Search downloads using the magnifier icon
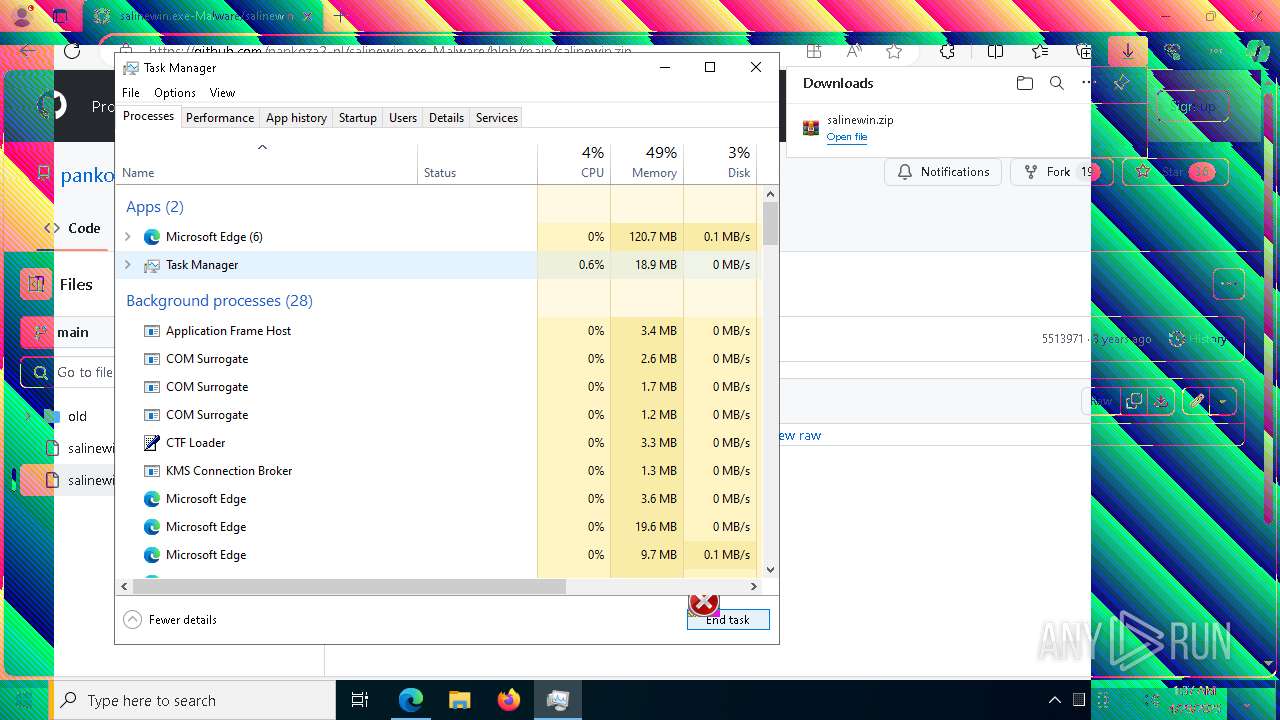This screenshot has height=720, width=1280. pos(1057,84)
